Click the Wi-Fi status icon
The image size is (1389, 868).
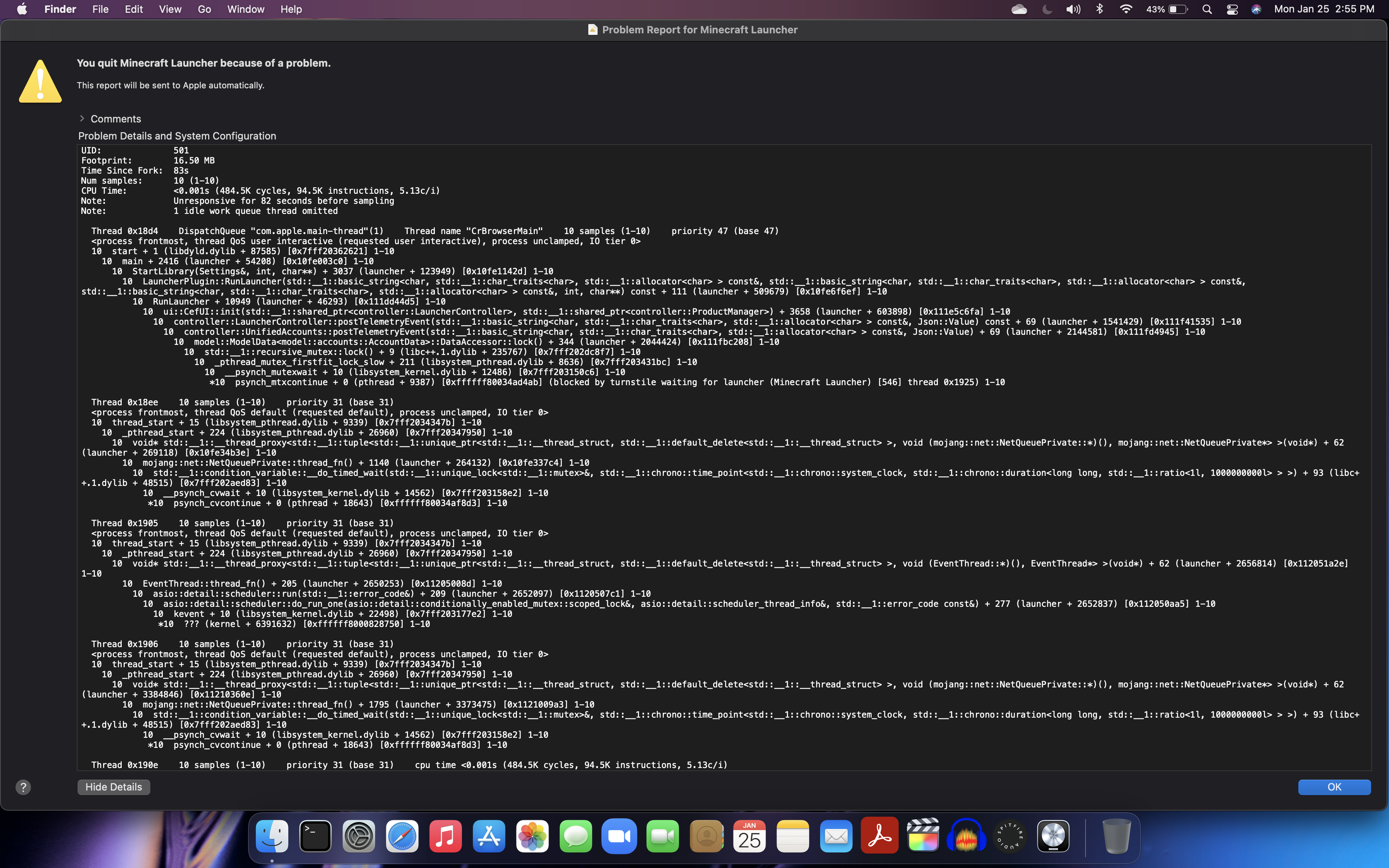(x=1125, y=9)
